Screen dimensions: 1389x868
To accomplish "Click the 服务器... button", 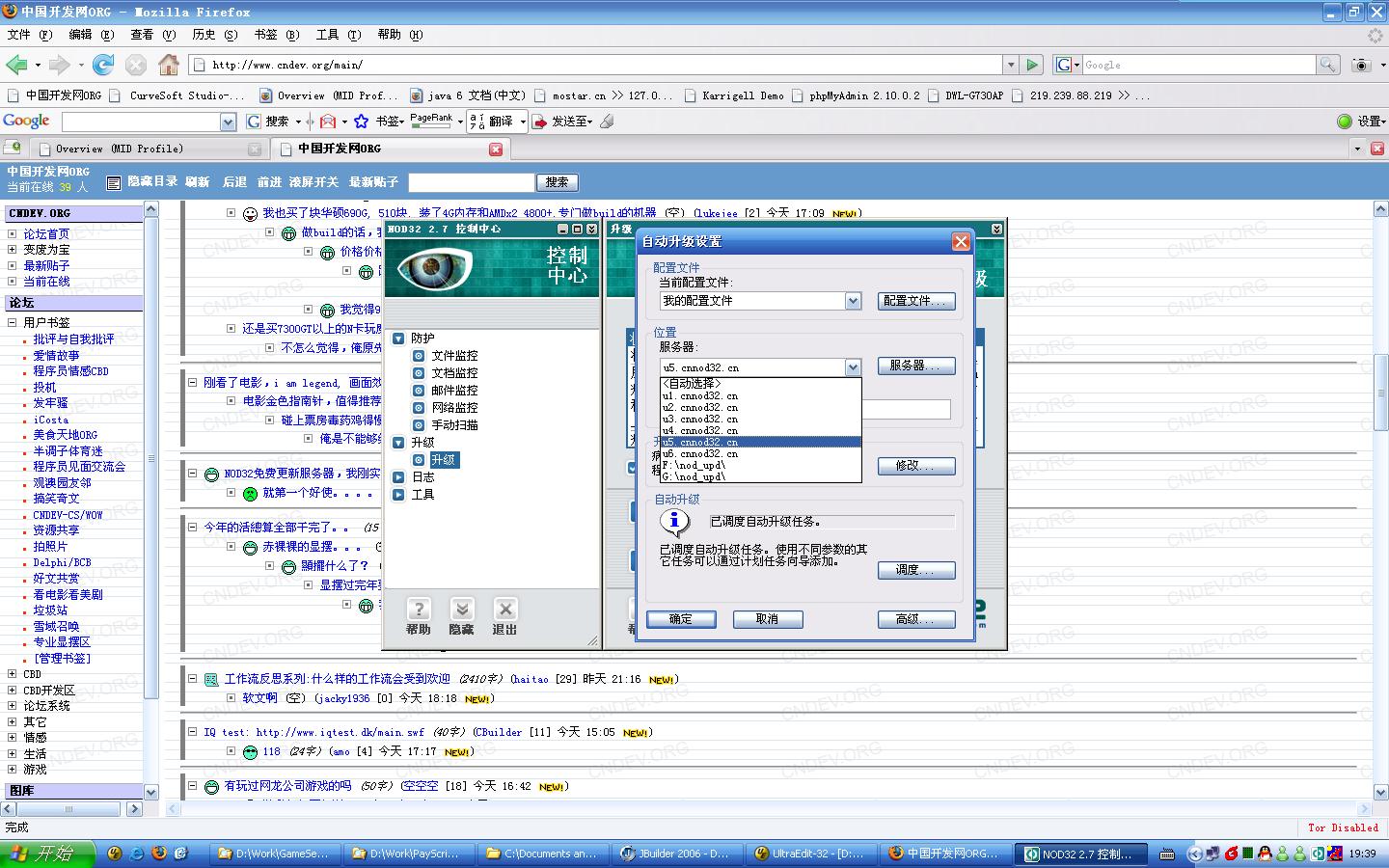I will click(x=916, y=366).
